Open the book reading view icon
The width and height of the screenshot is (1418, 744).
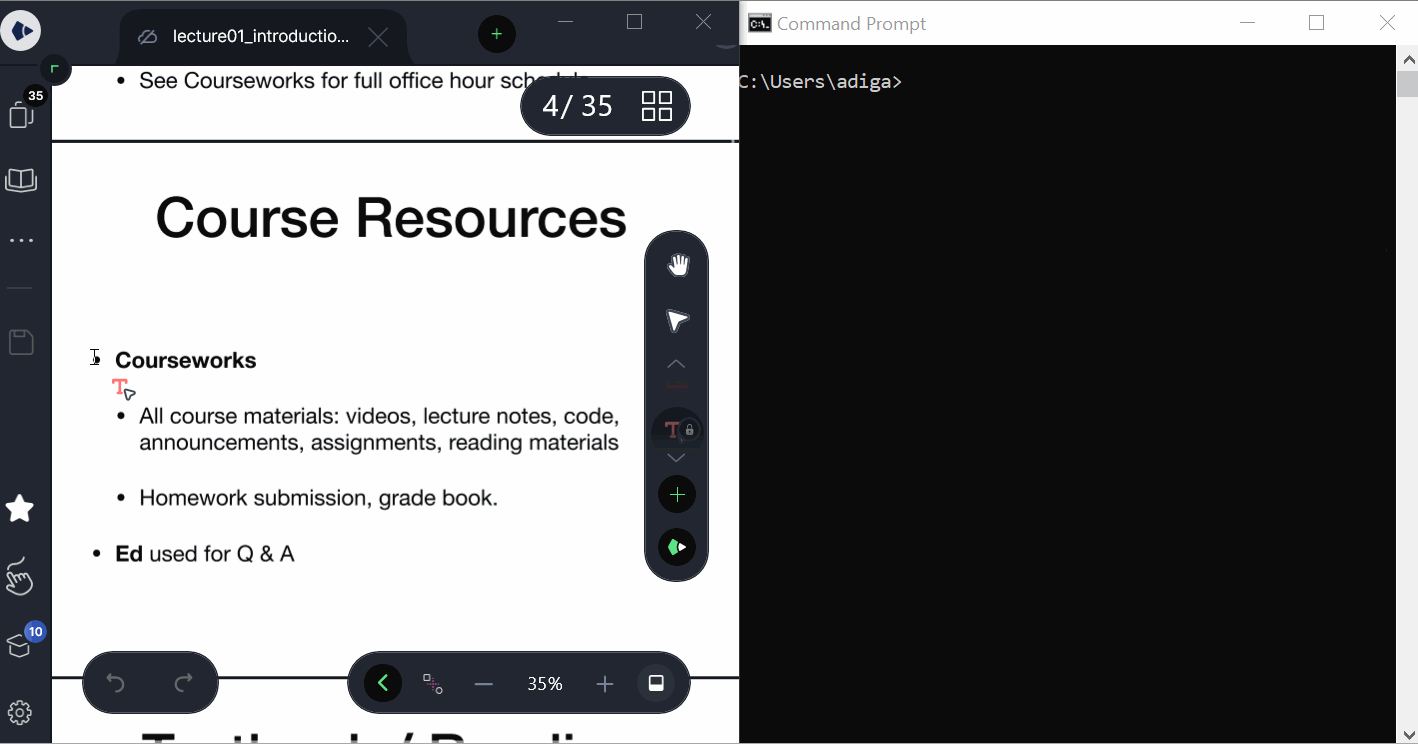pos(21,180)
